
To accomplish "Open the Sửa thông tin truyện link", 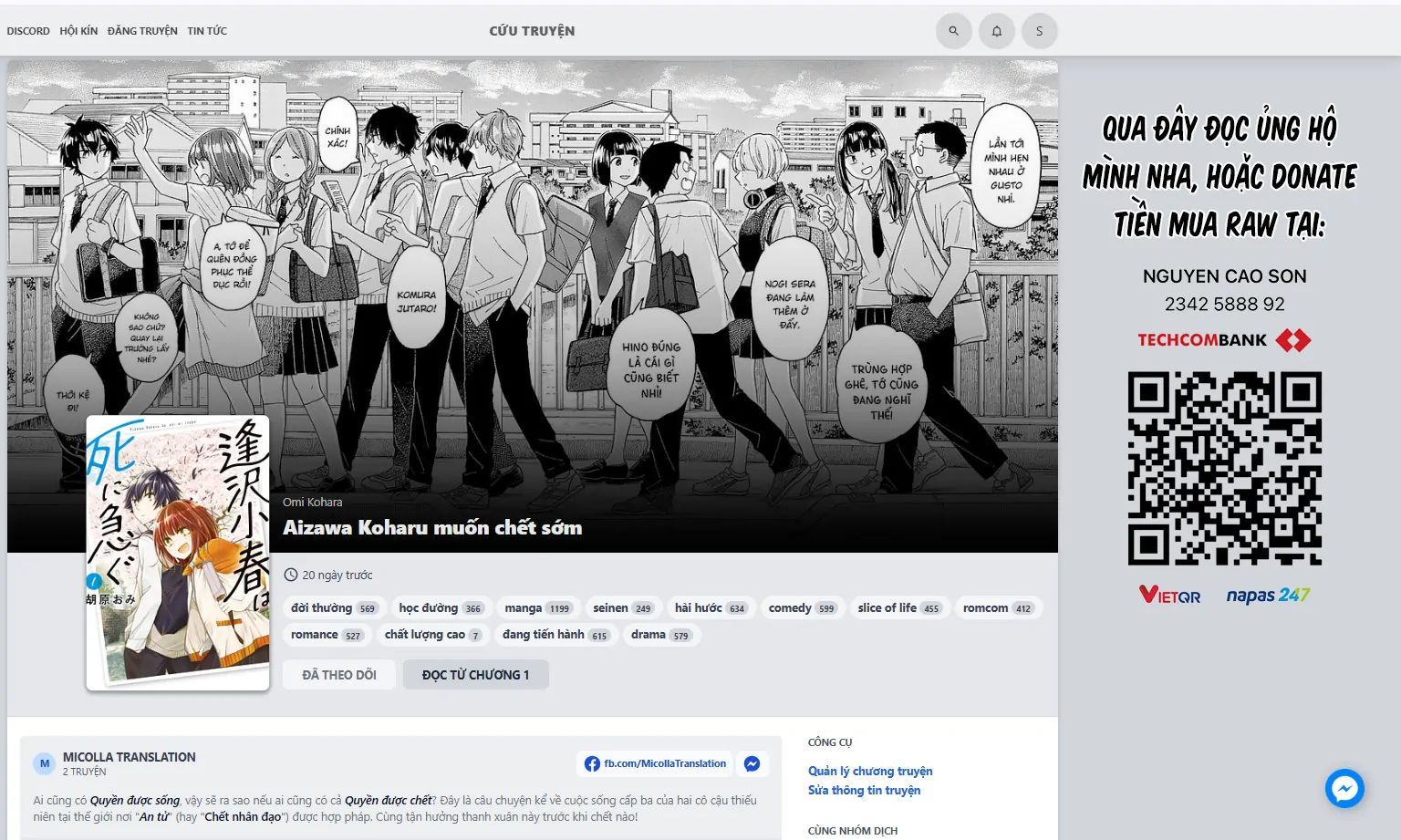I will (864, 791).
